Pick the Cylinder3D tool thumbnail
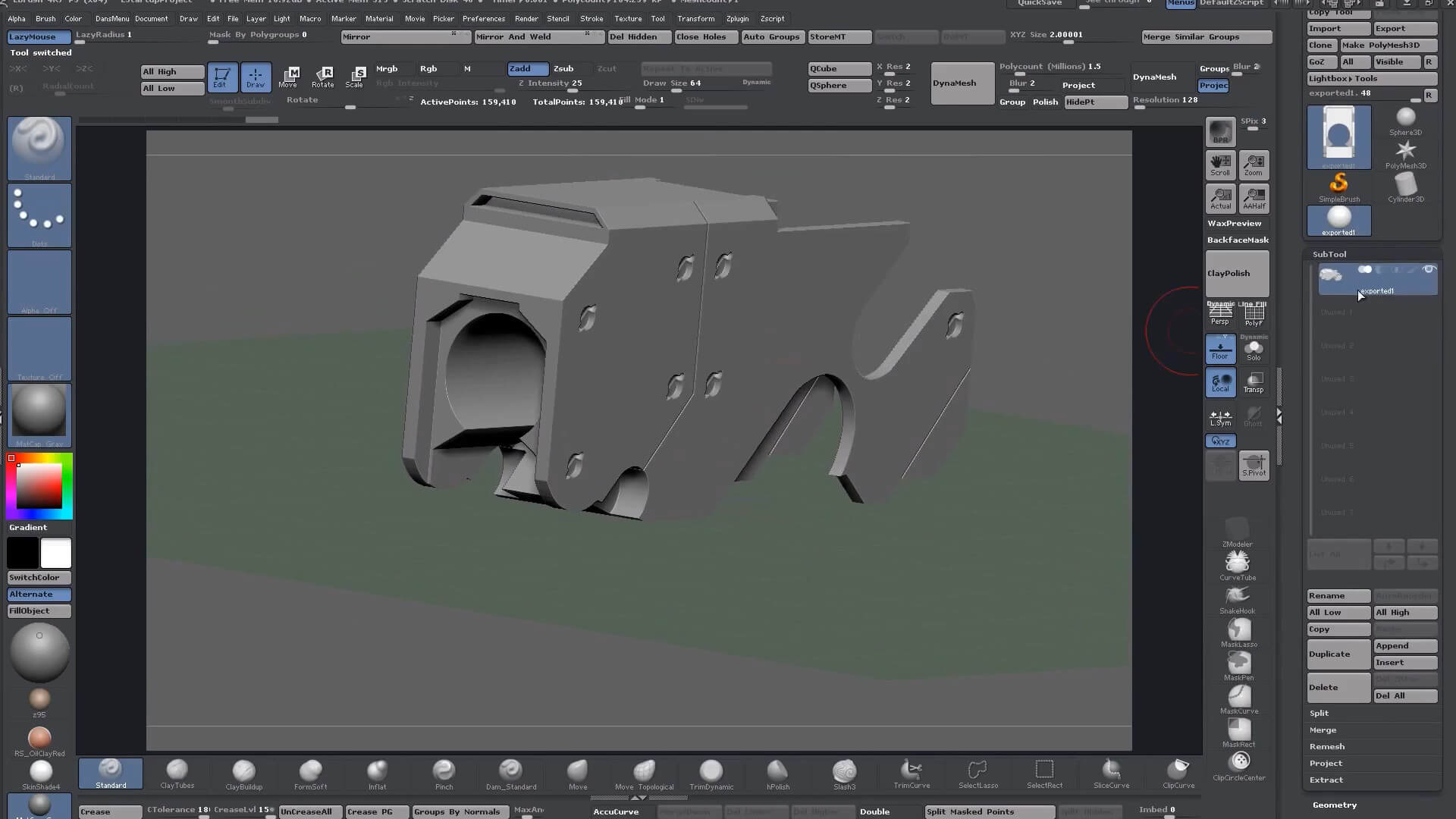The image size is (1456, 819). (x=1405, y=187)
